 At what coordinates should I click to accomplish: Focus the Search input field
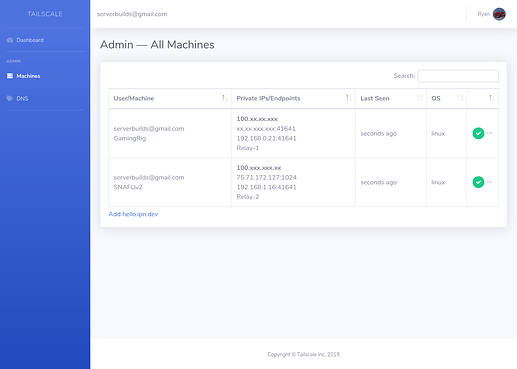click(x=458, y=76)
